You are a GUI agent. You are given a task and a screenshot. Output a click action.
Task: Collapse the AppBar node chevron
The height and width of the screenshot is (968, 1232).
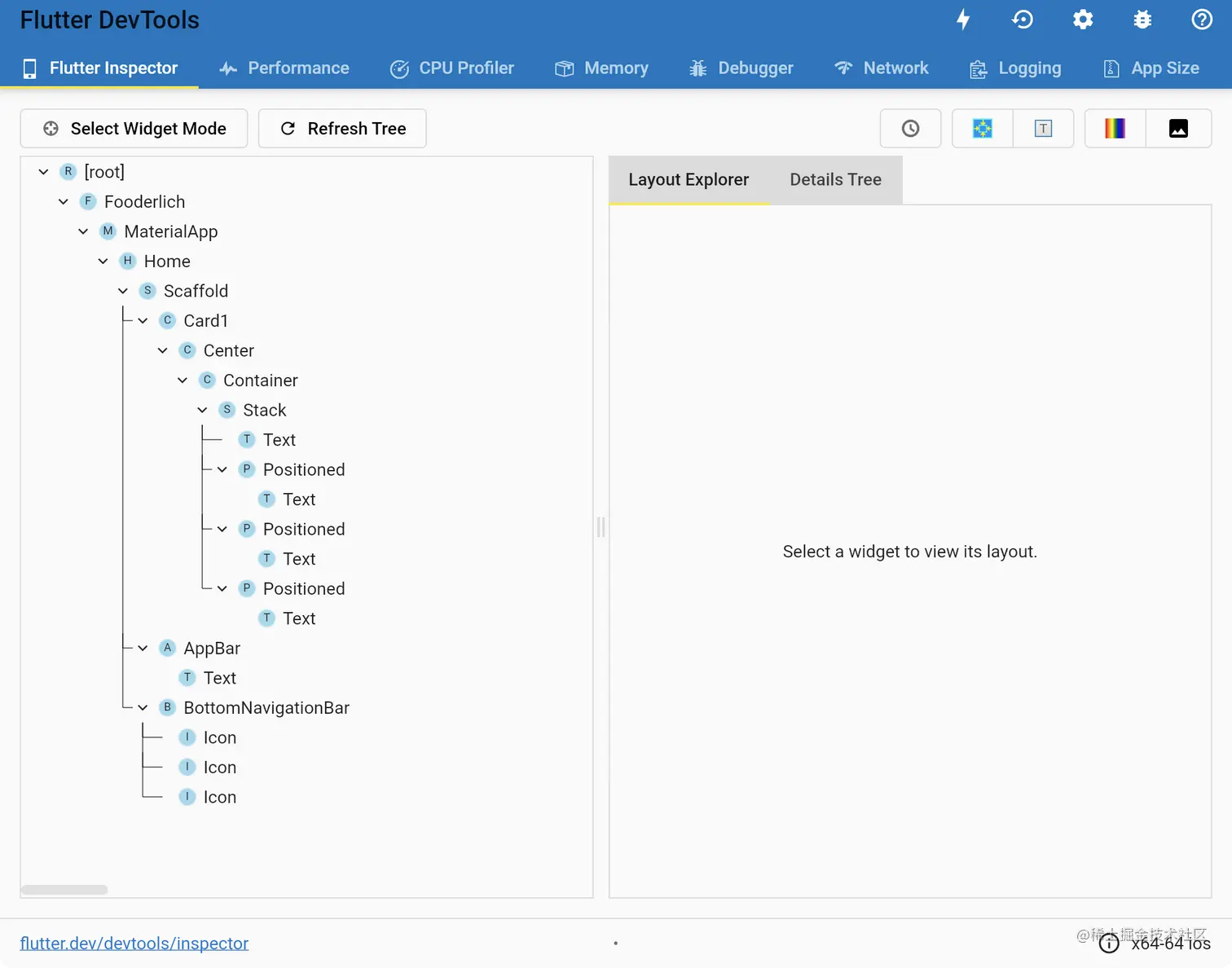[143, 648]
